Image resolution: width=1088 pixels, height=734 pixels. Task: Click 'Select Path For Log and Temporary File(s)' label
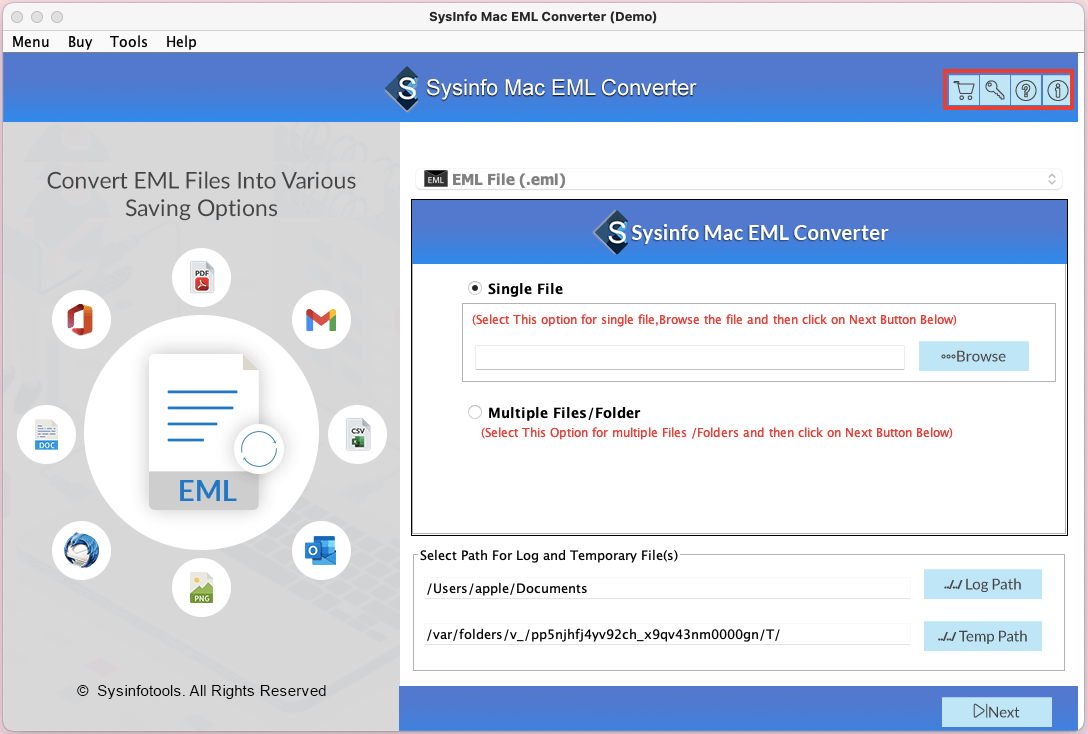(549, 556)
